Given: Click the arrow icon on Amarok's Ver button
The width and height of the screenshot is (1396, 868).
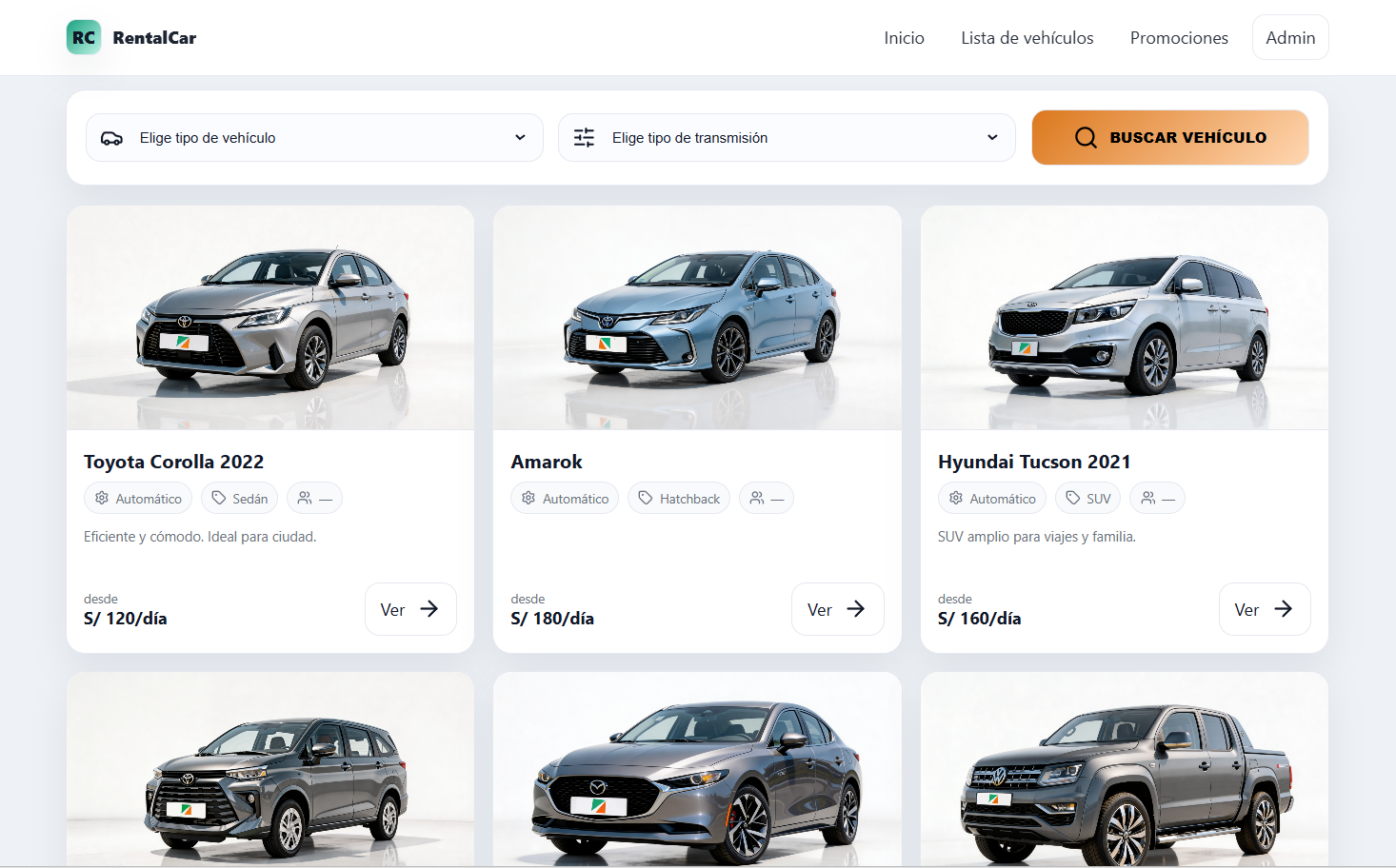Looking at the screenshot, I should 856,609.
